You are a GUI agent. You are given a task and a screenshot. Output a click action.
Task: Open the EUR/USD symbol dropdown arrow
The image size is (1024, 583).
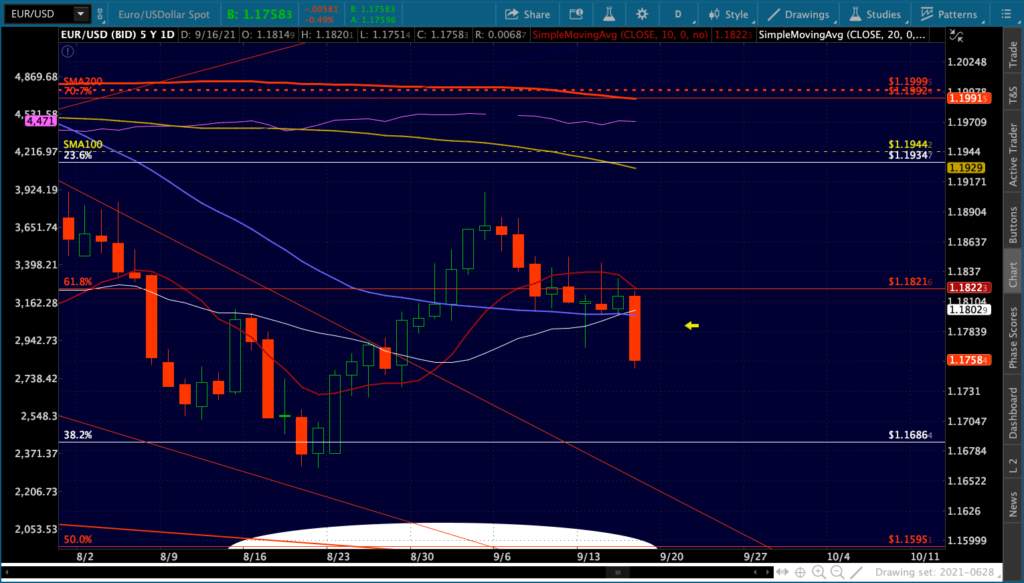pyautogui.click(x=80, y=14)
